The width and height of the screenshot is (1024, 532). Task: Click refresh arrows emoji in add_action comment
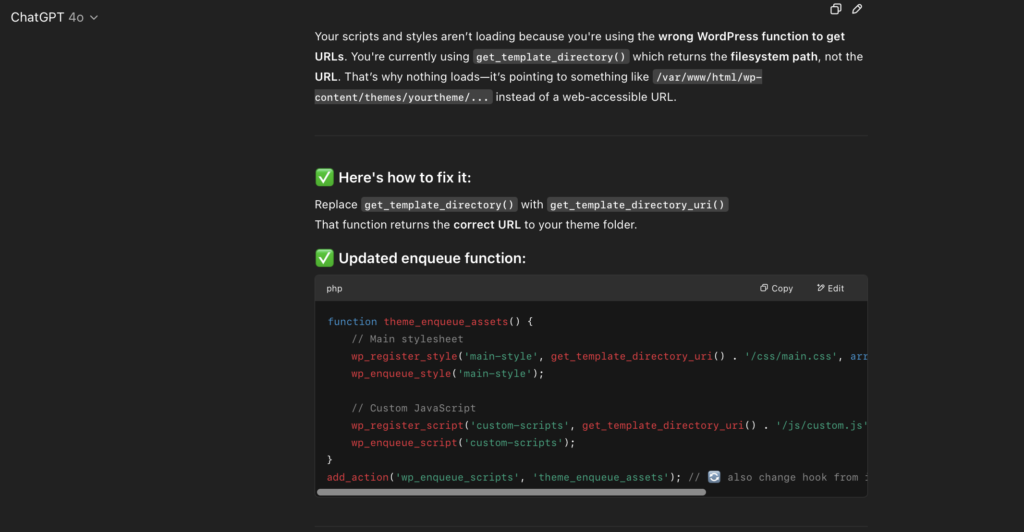pos(714,477)
